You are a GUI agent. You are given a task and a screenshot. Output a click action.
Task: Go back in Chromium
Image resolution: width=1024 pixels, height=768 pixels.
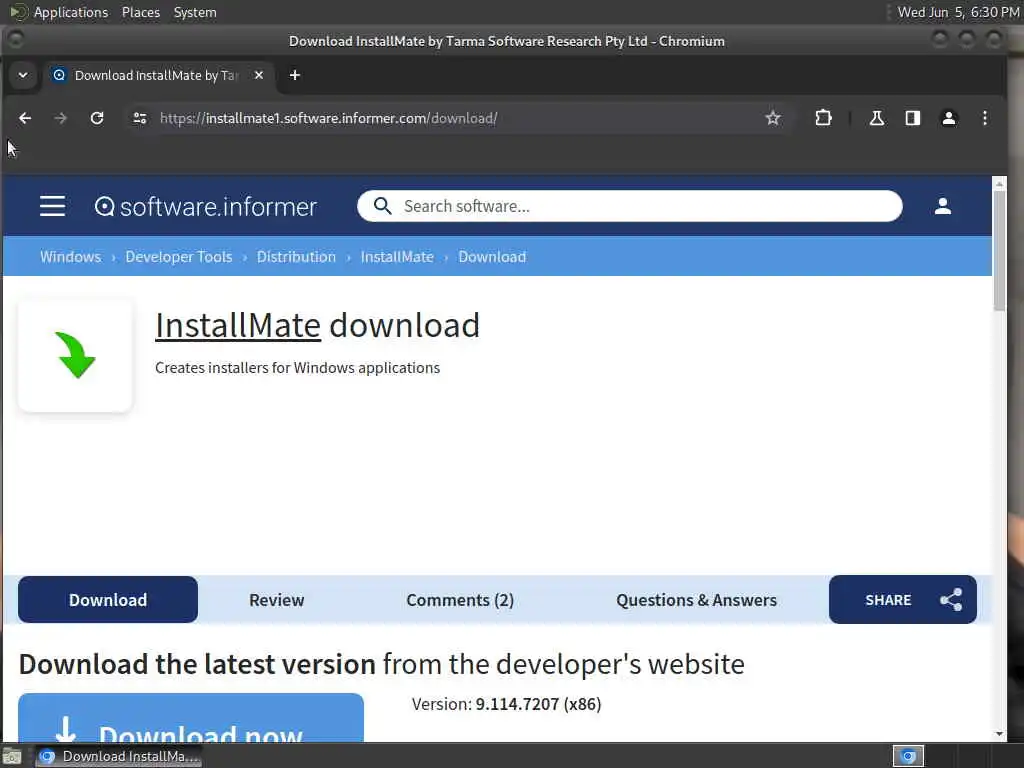[25, 118]
